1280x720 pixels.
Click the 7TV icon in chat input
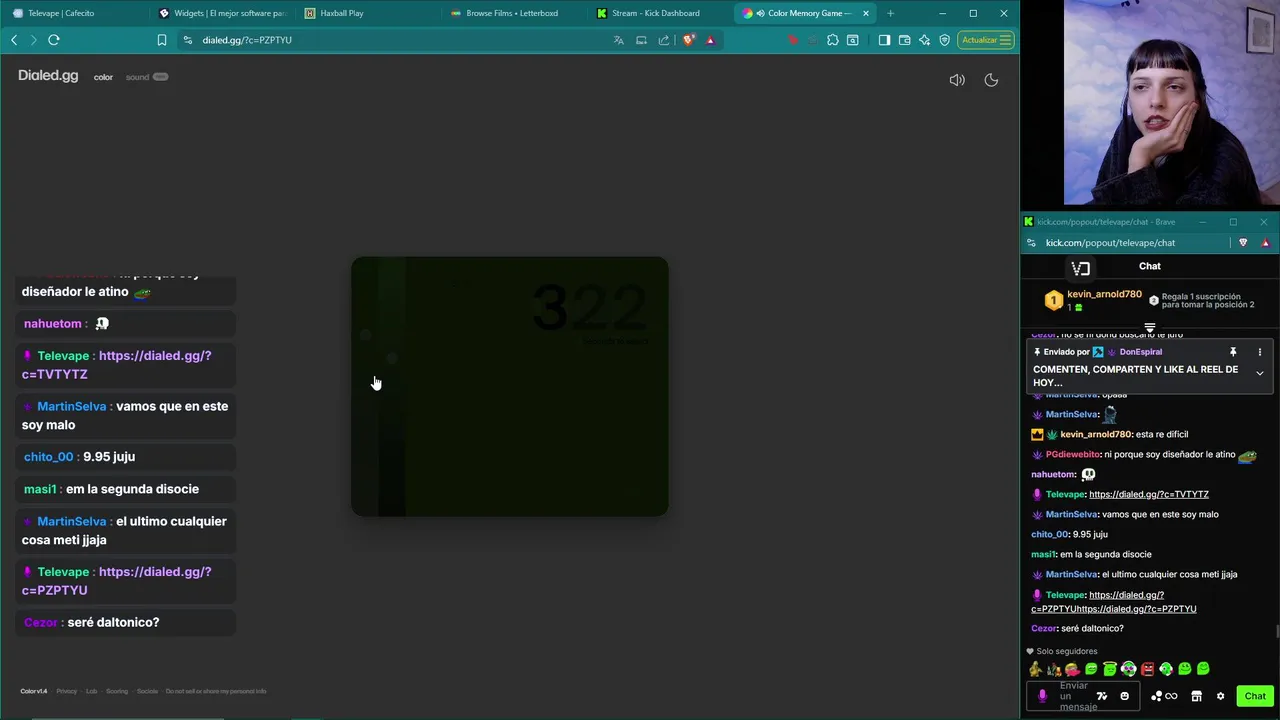click(1102, 696)
